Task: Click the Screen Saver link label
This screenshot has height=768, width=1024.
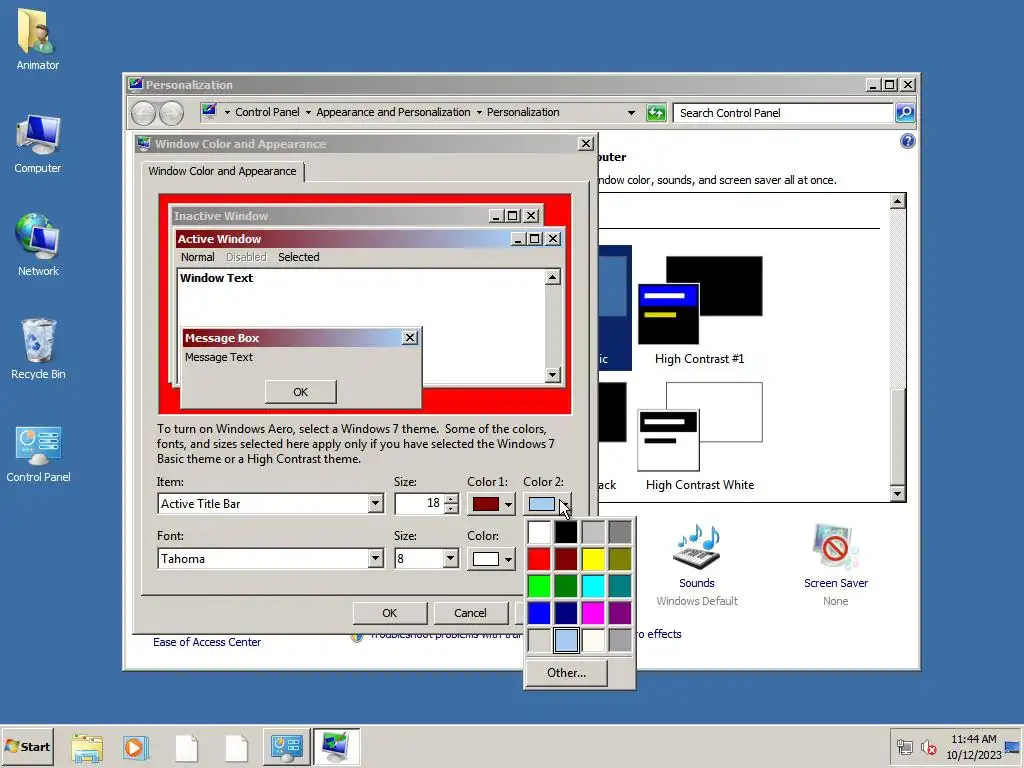Action: click(836, 583)
